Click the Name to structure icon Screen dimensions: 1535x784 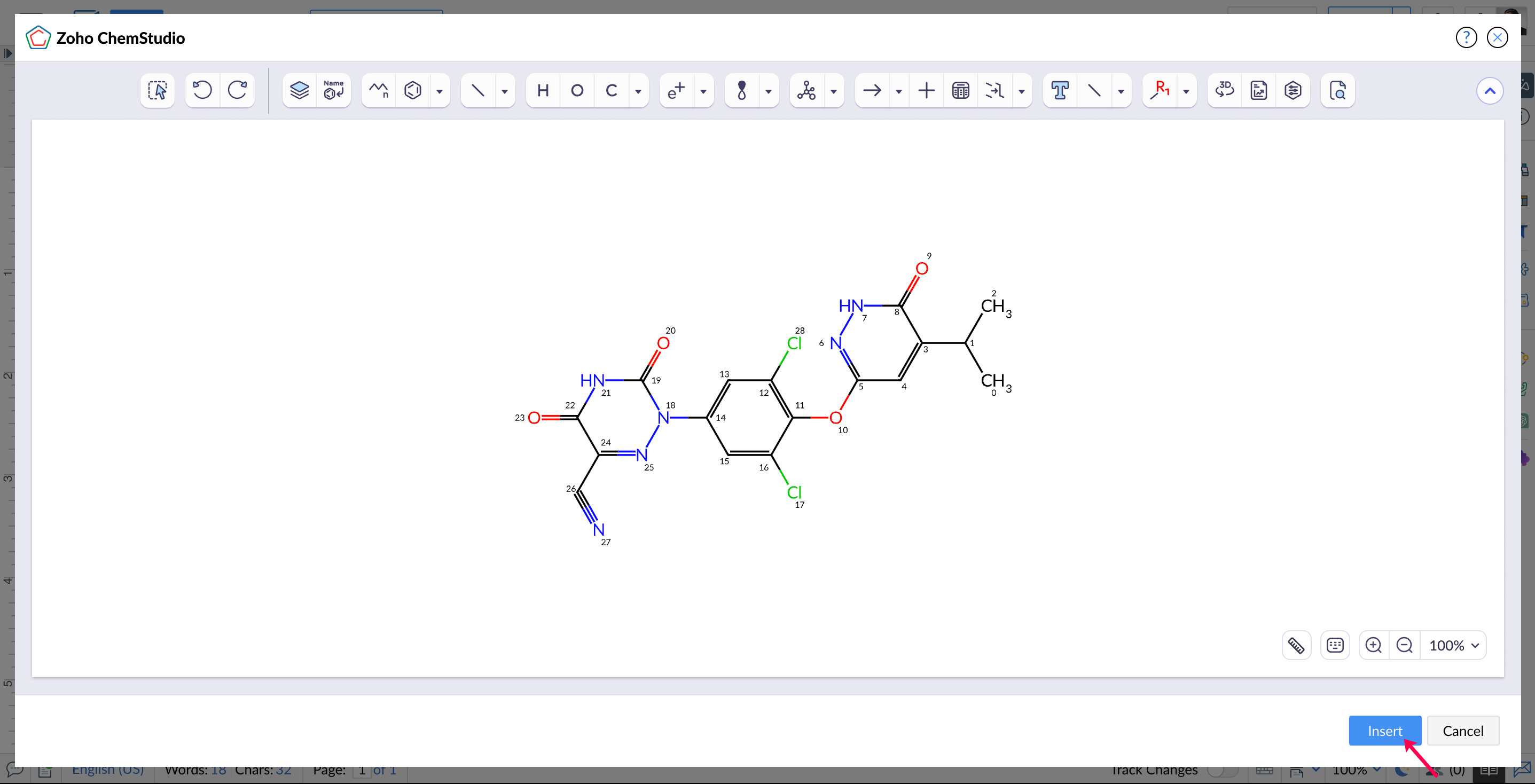[334, 91]
